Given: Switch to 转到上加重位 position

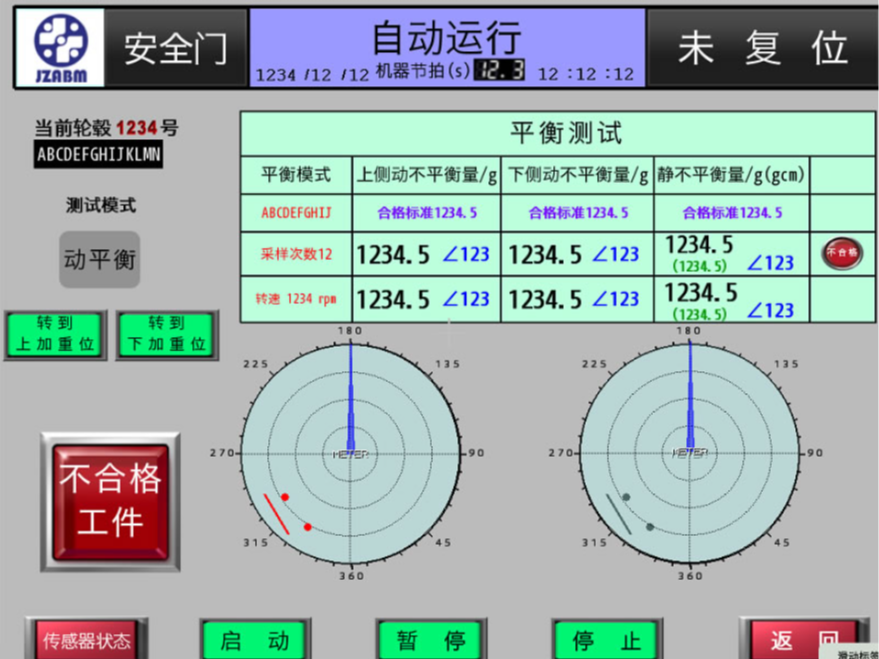Looking at the screenshot, I should click(54, 334).
